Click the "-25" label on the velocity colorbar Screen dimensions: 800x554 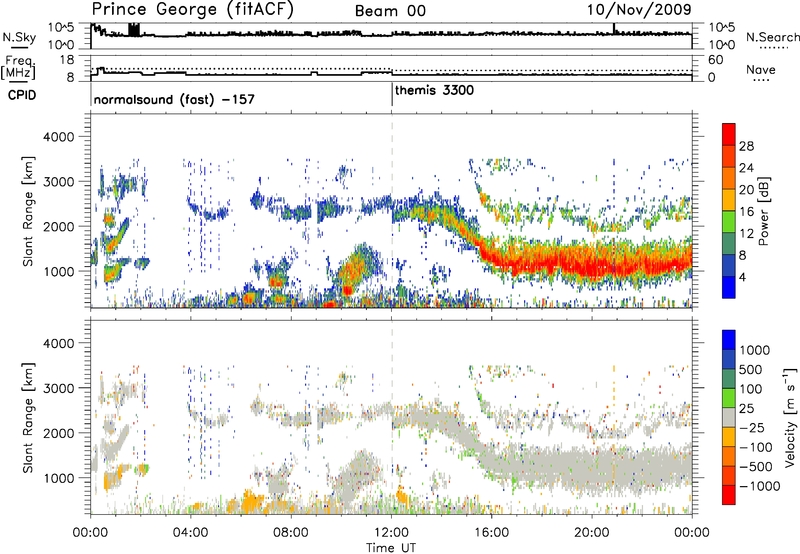pos(753,428)
